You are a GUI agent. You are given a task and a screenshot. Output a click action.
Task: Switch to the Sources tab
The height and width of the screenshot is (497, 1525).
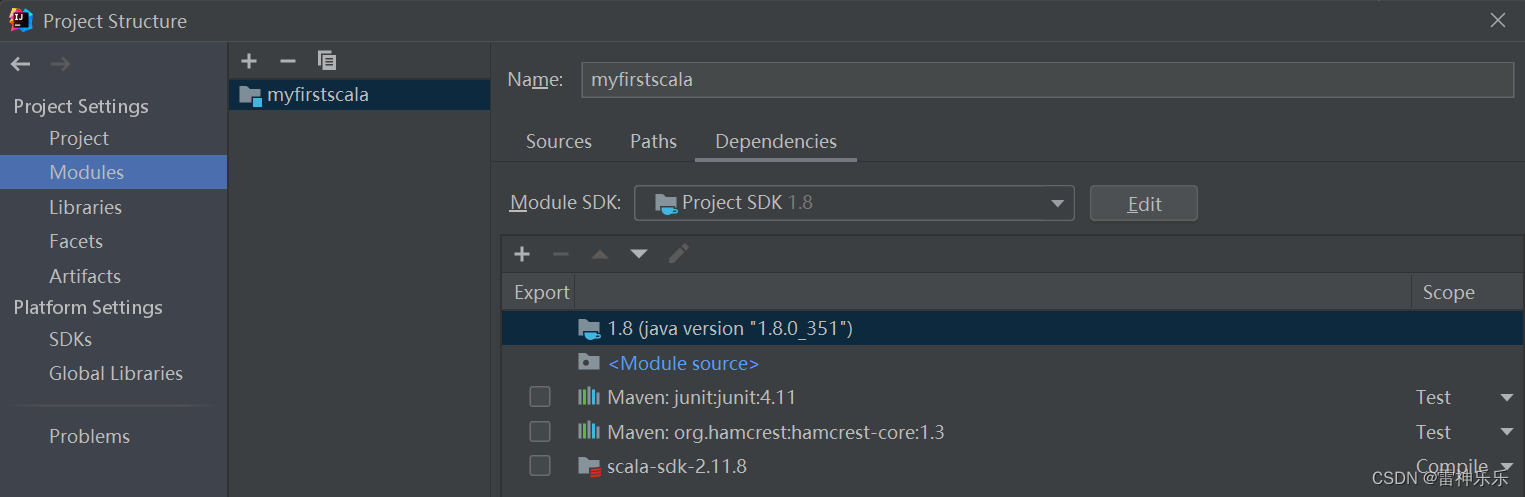[x=559, y=141]
